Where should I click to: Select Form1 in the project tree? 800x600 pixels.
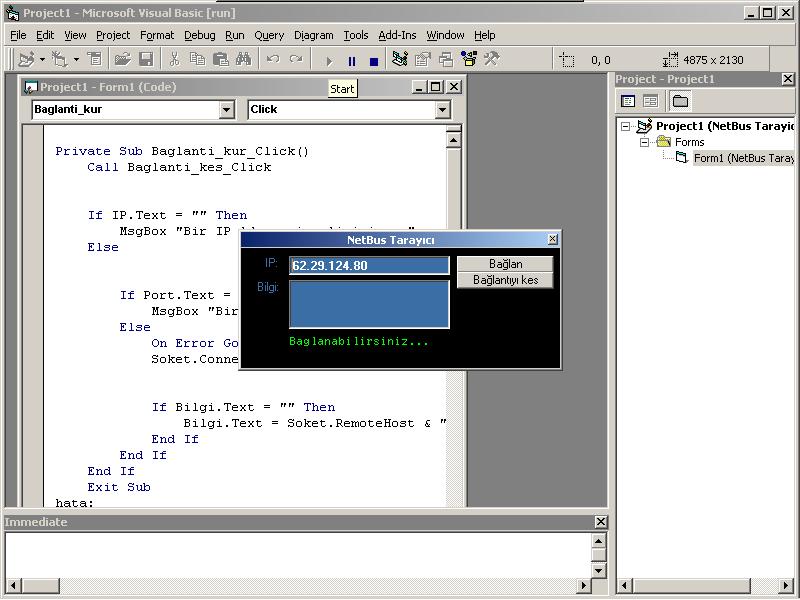point(742,158)
